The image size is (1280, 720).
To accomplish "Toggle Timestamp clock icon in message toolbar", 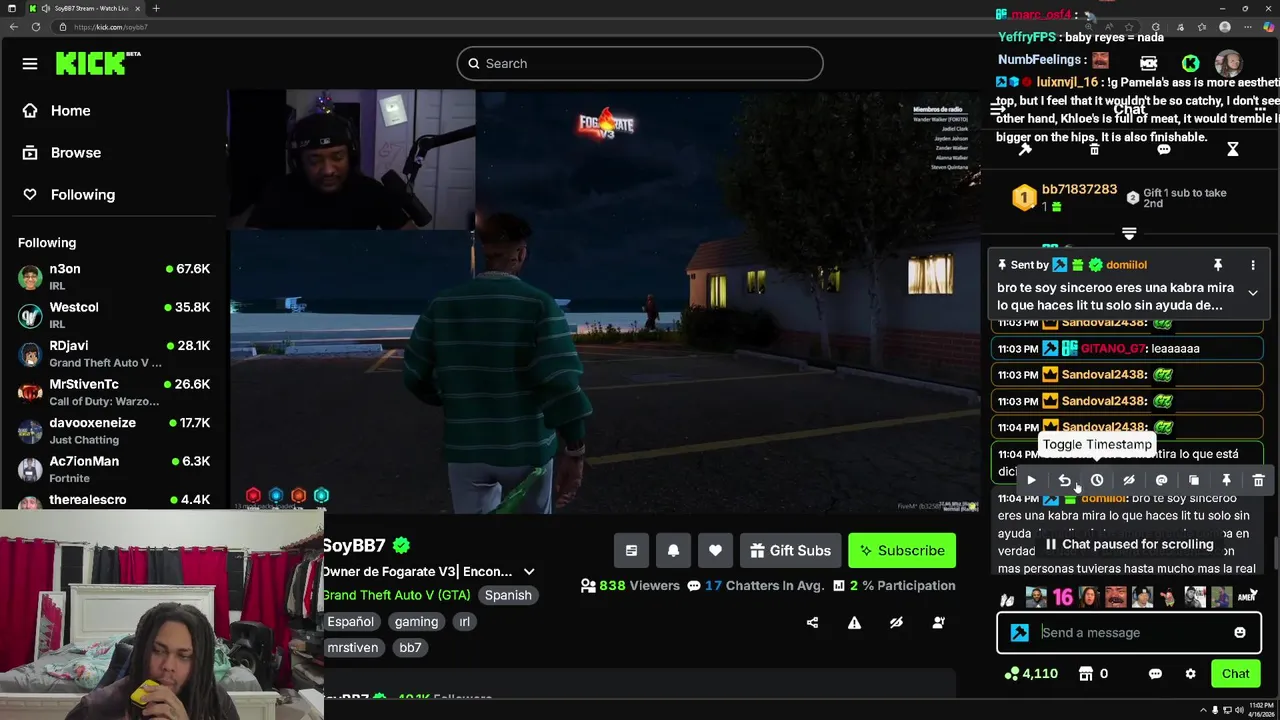I will pos(1097,481).
